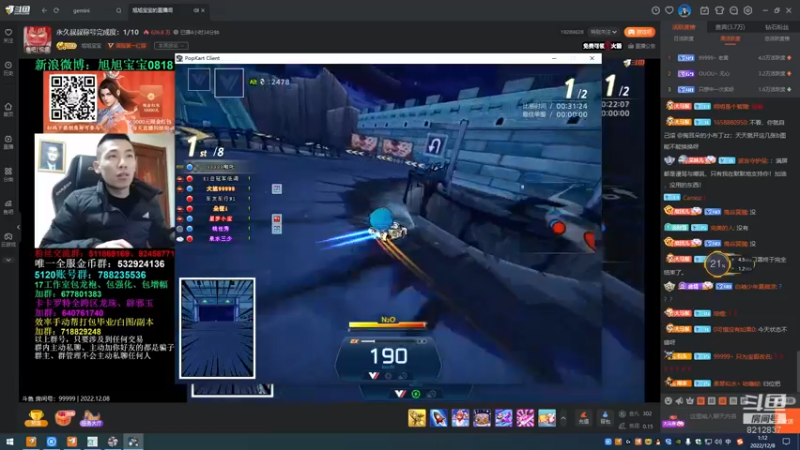The height and width of the screenshot is (450, 800).
Task: Open the watch history clock icon
Action: click(x=656, y=10)
